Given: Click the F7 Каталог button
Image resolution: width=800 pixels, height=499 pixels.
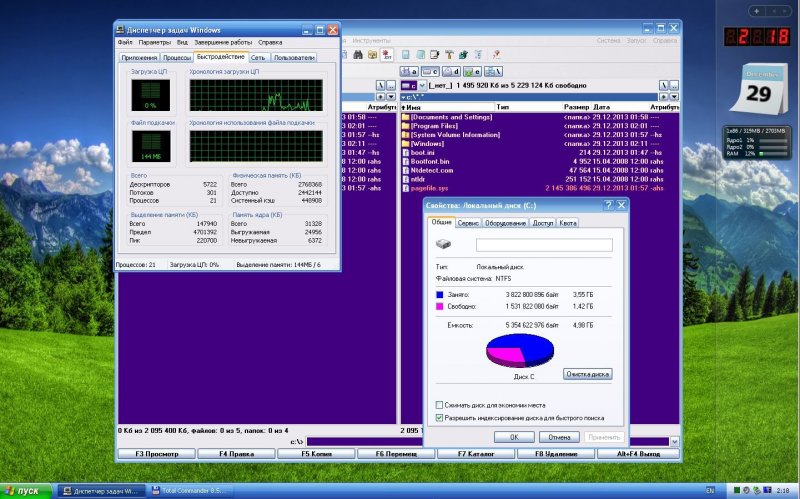Looking at the screenshot, I should click(476, 454).
